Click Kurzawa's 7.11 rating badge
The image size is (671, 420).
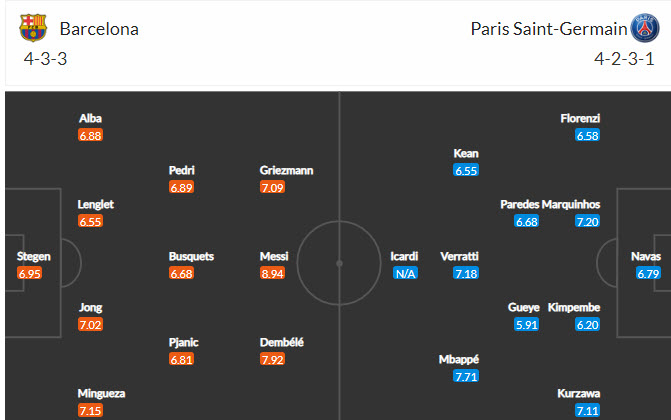click(587, 411)
